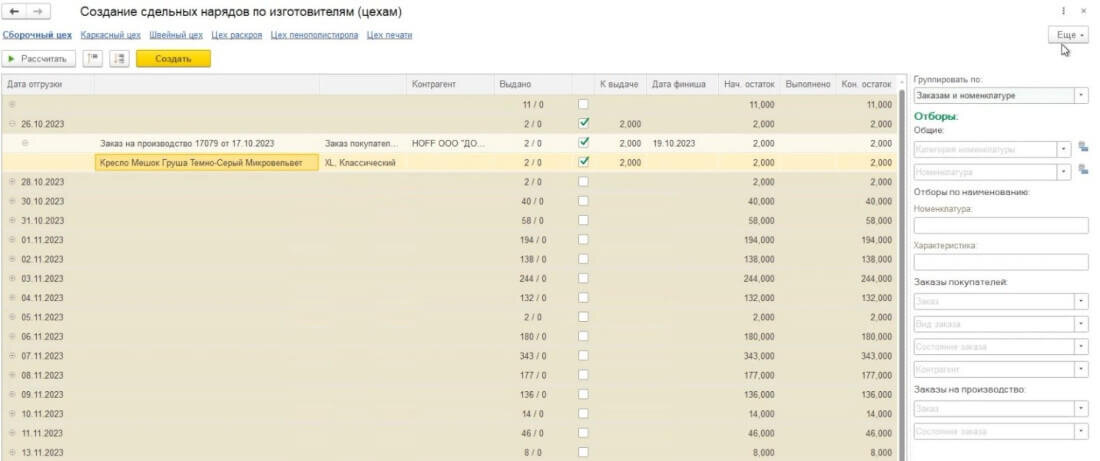Image resolution: width=1100 pixels, height=461 pixels.
Task: Collapse the 26.10.2023 date group
Action: 12,124
